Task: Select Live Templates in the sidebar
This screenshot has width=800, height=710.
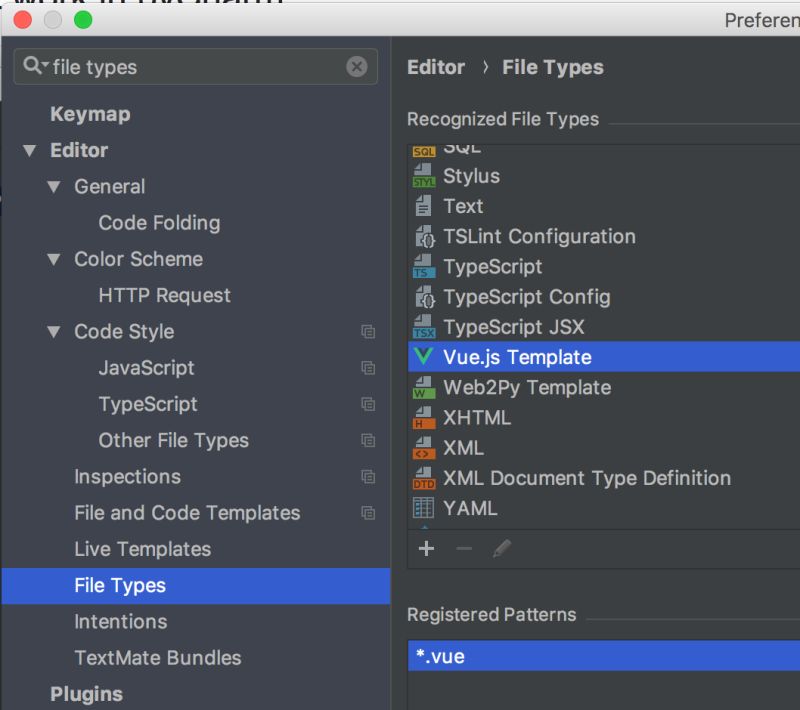Action: [141, 549]
